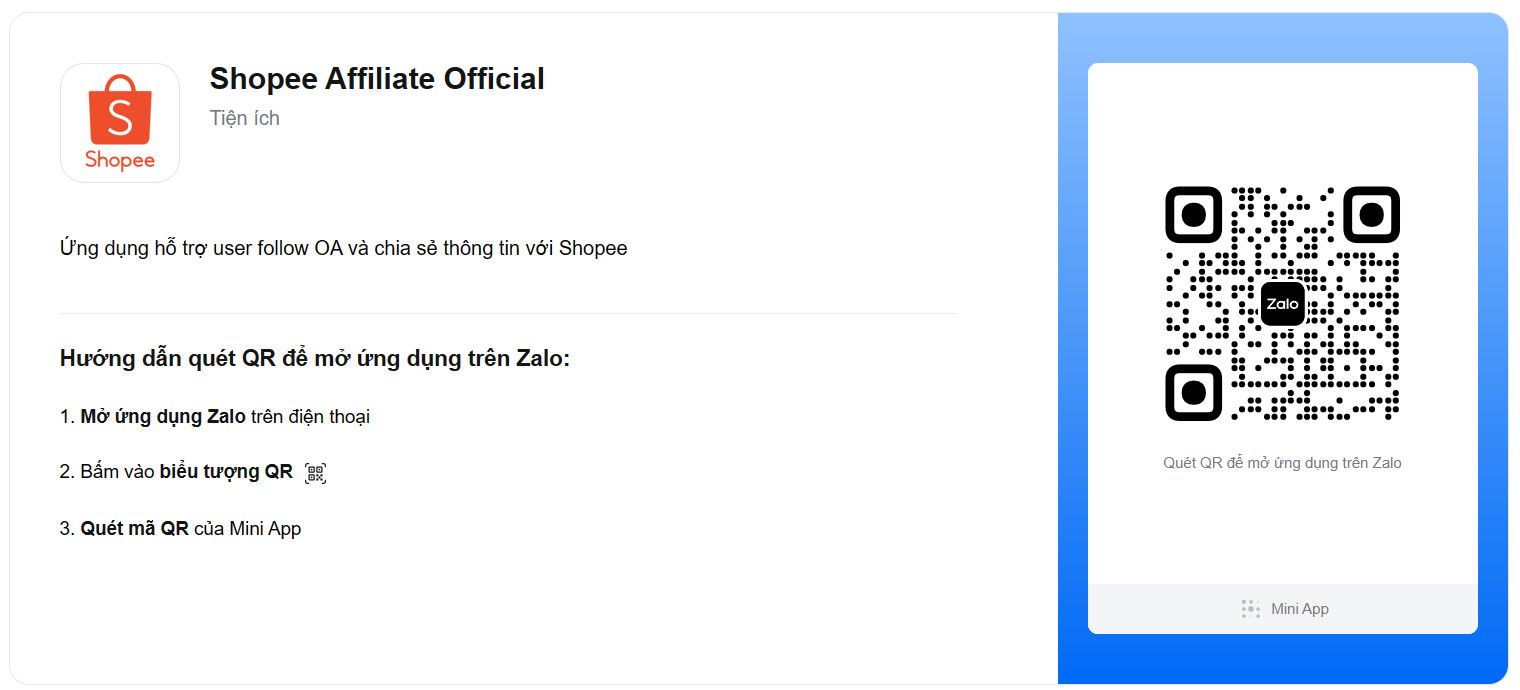1520x690 pixels.
Task: Click the Zalo logo in QR center
Action: [1282, 304]
